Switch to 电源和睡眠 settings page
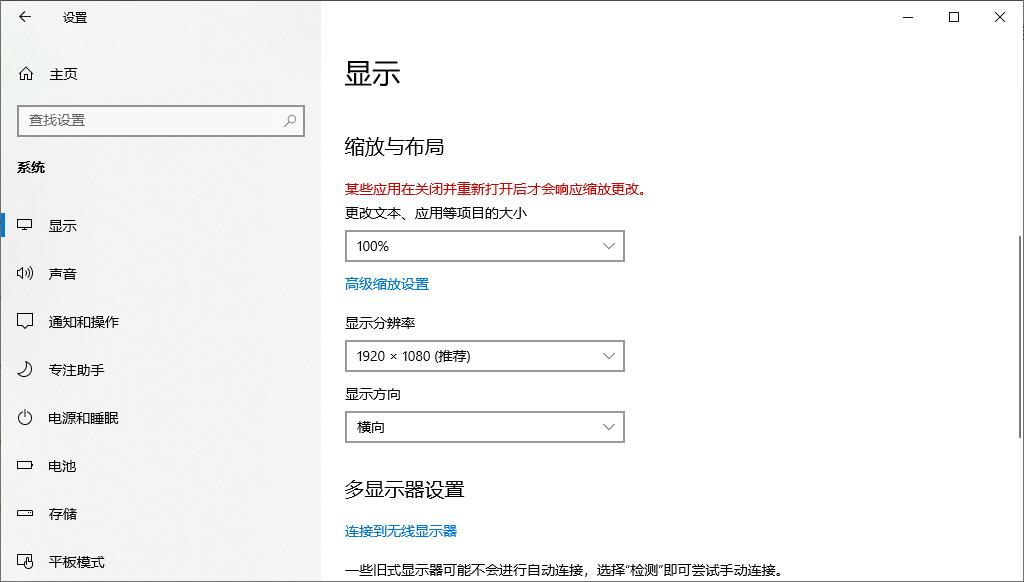The height and width of the screenshot is (582, 1024). tap(85, 417)
